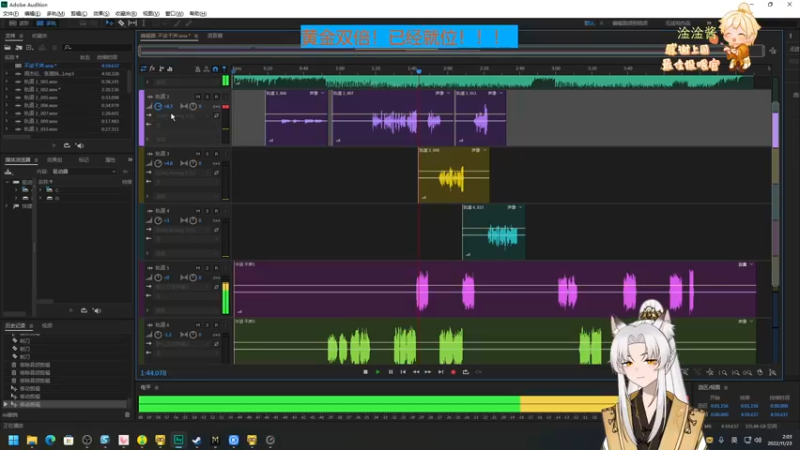Image resolution: width=800 pixels, height=450 pixels.
Task: Select the Razor tool in top toolbar
Action: pos(121,23)
